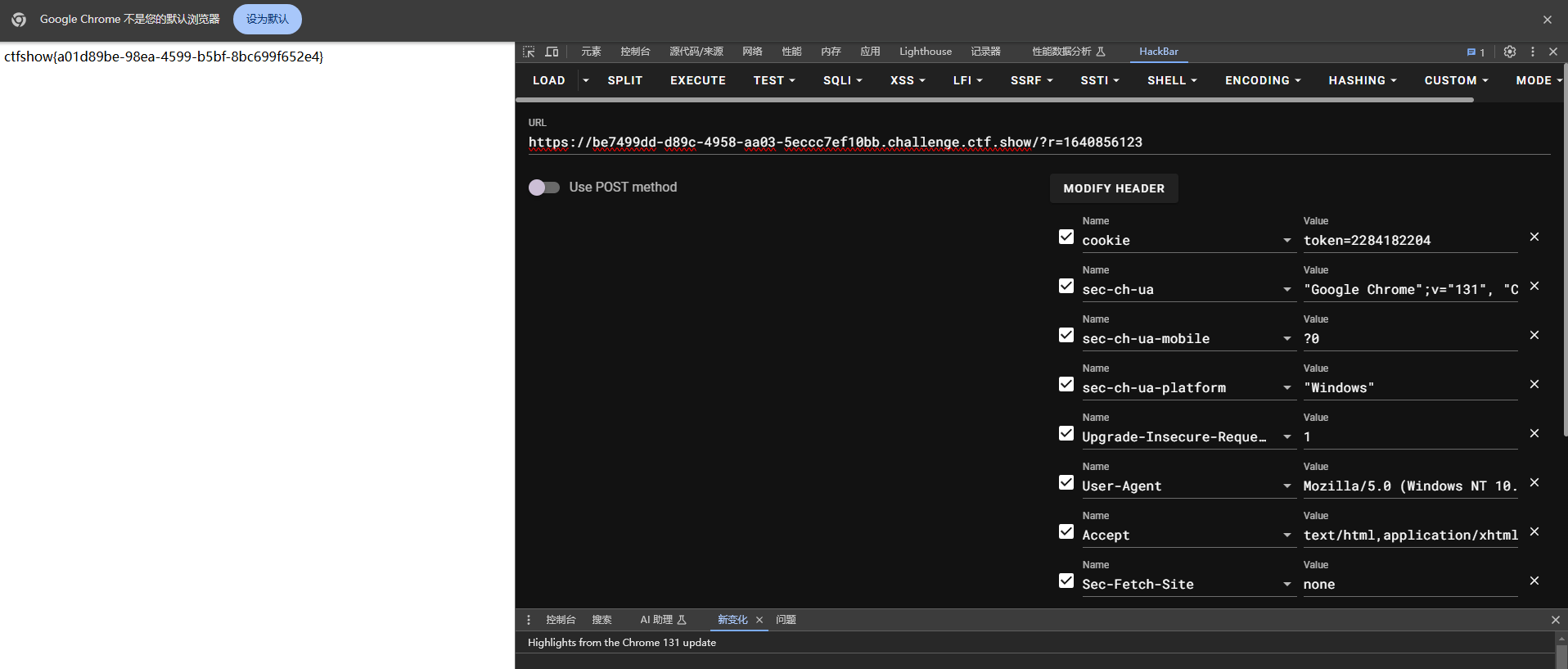Image resolution: width=1568 pixels, height=669 pixels.
Task: Click the MODIFY HEADER button
Action: point(1114,188)
